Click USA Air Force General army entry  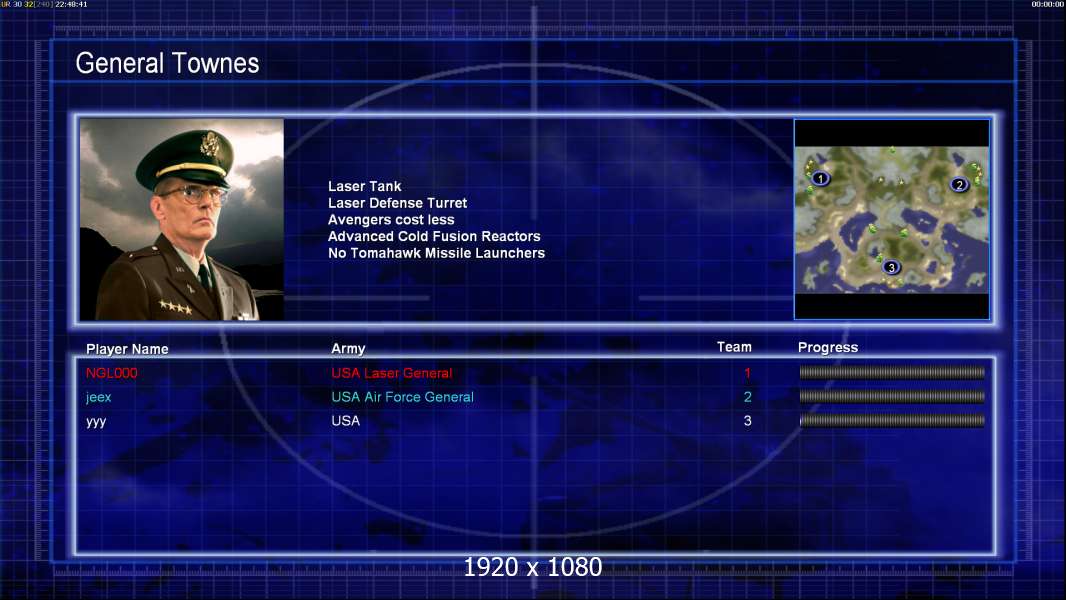pos(402,397)
